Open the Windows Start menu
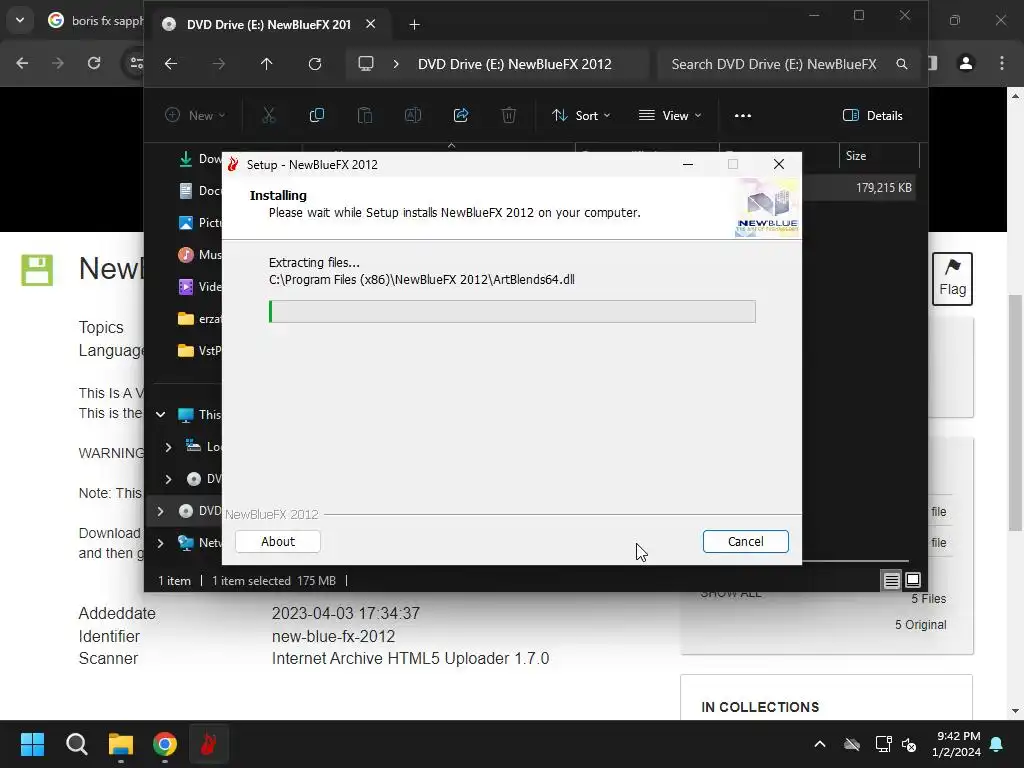 pos(32,744)
